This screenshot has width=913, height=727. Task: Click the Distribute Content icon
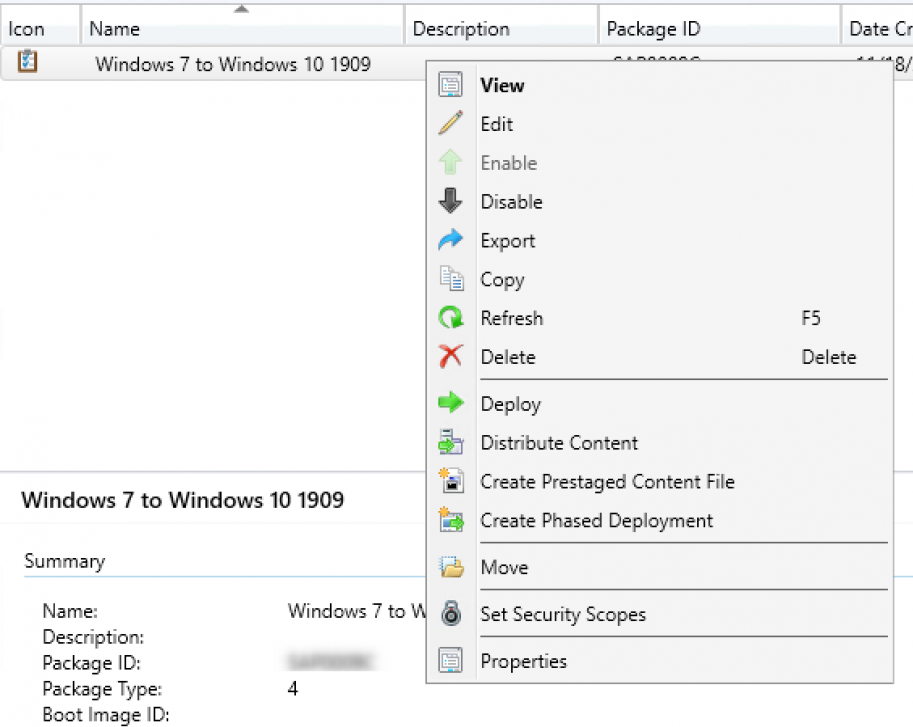pos(451,442)
